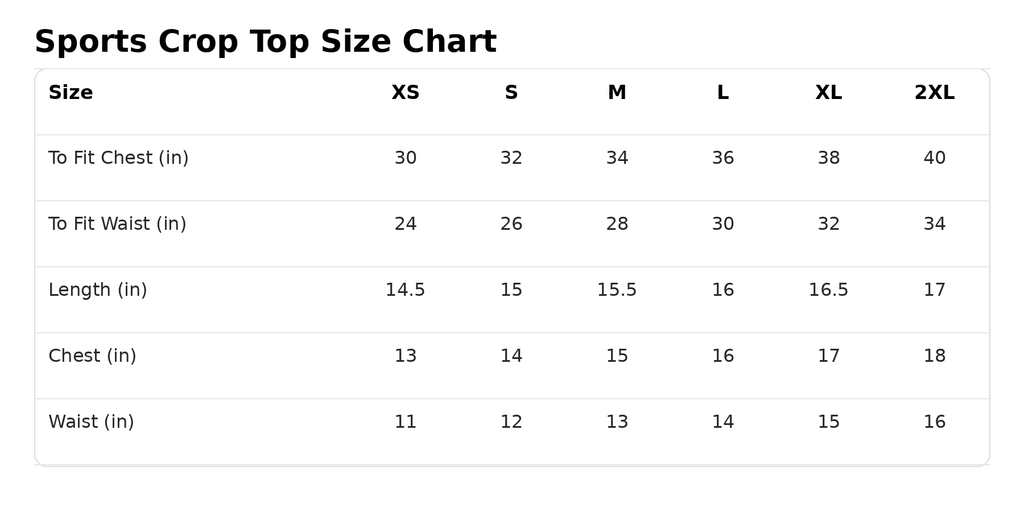
Task: Click the XS column header
Action: click(x=406, y=93)
